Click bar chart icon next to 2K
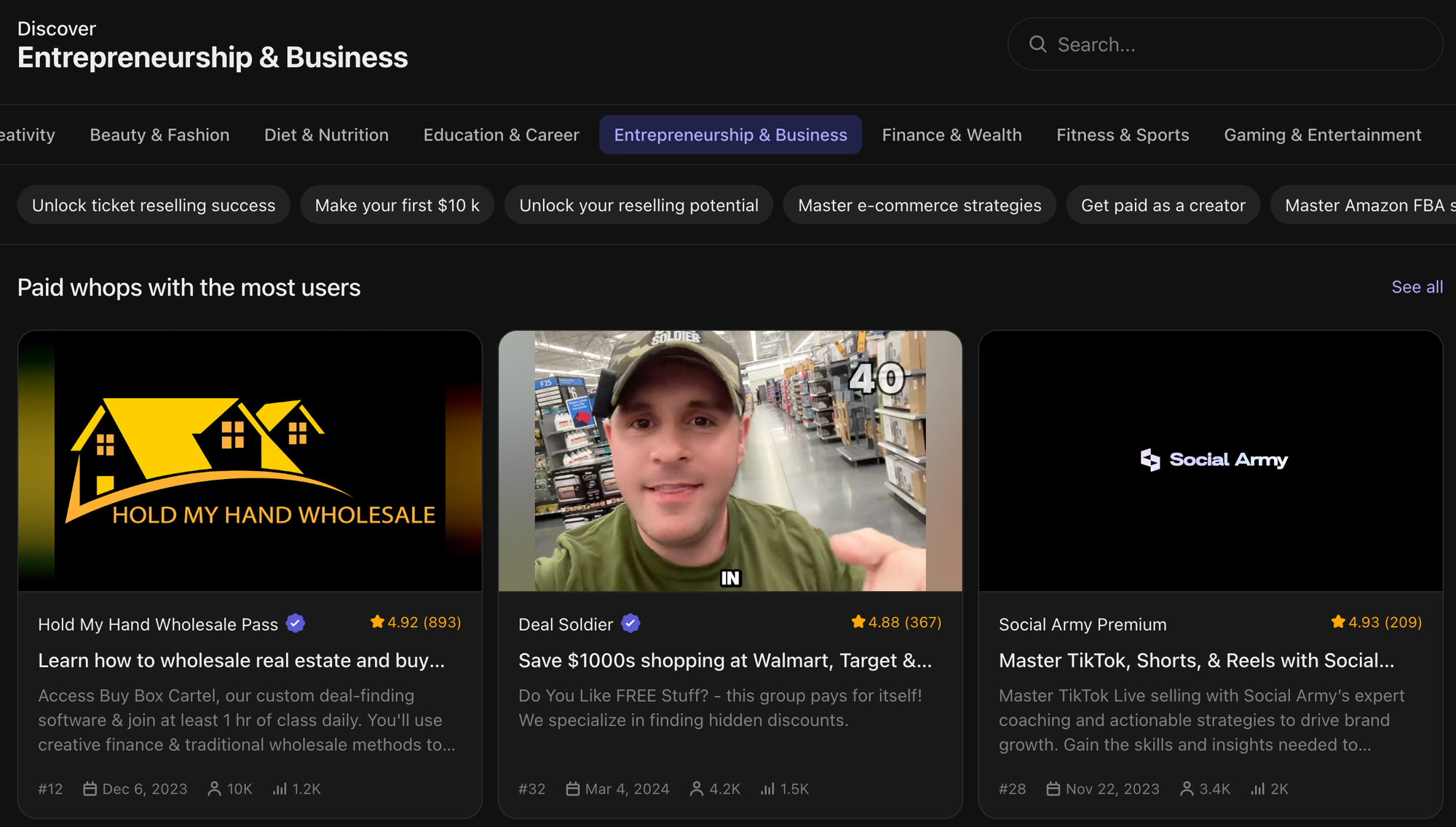The image size is (1456, 827). (1257, 788)
